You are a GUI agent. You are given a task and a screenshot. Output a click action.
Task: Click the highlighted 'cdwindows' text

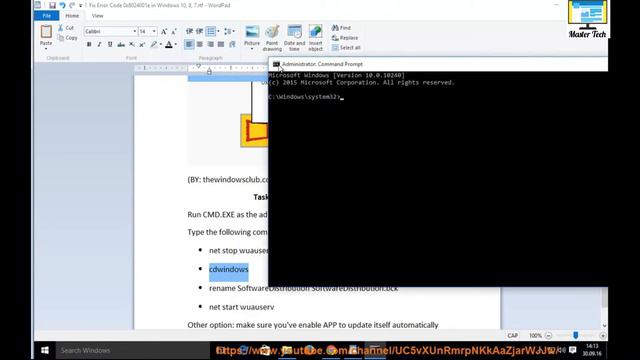tap(229, 269)
